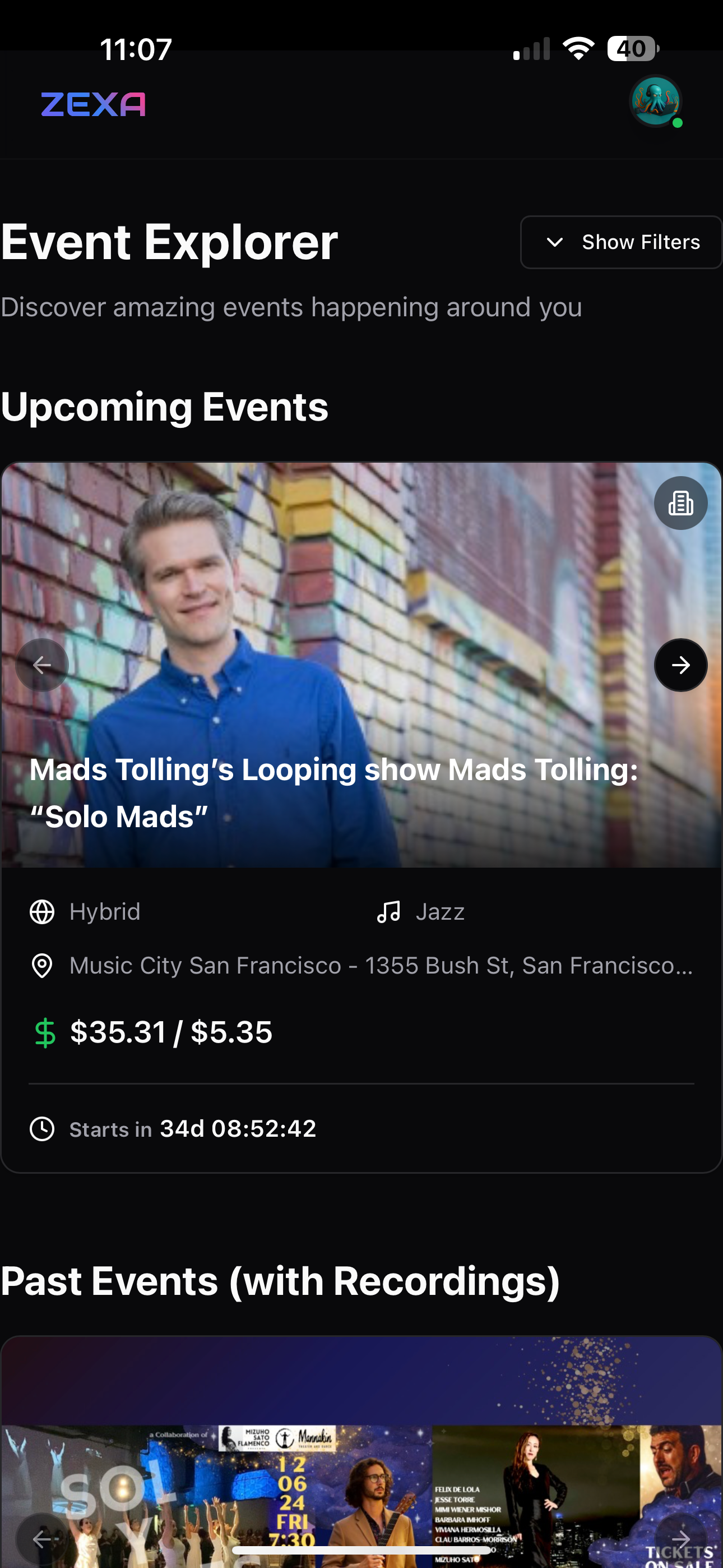Click the map pin location icon
This screenshot has width=723, height=1568.
tap(42, 965)
